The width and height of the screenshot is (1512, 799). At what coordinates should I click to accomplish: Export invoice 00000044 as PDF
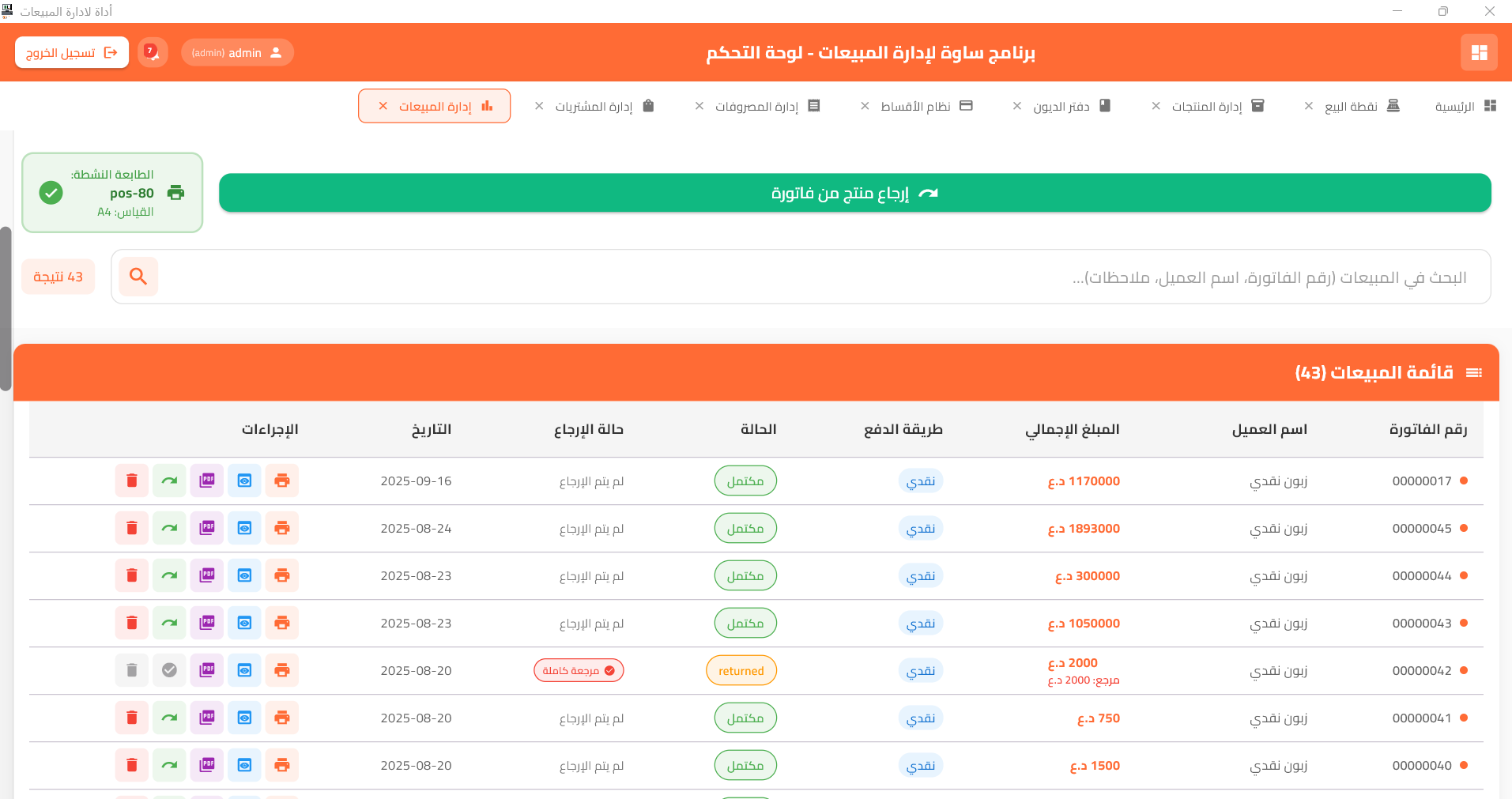207,575
